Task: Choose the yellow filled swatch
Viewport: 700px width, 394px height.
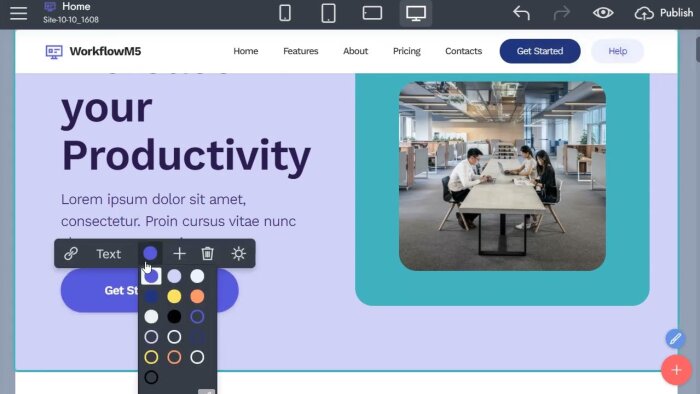Action: [x=174, y=296]
